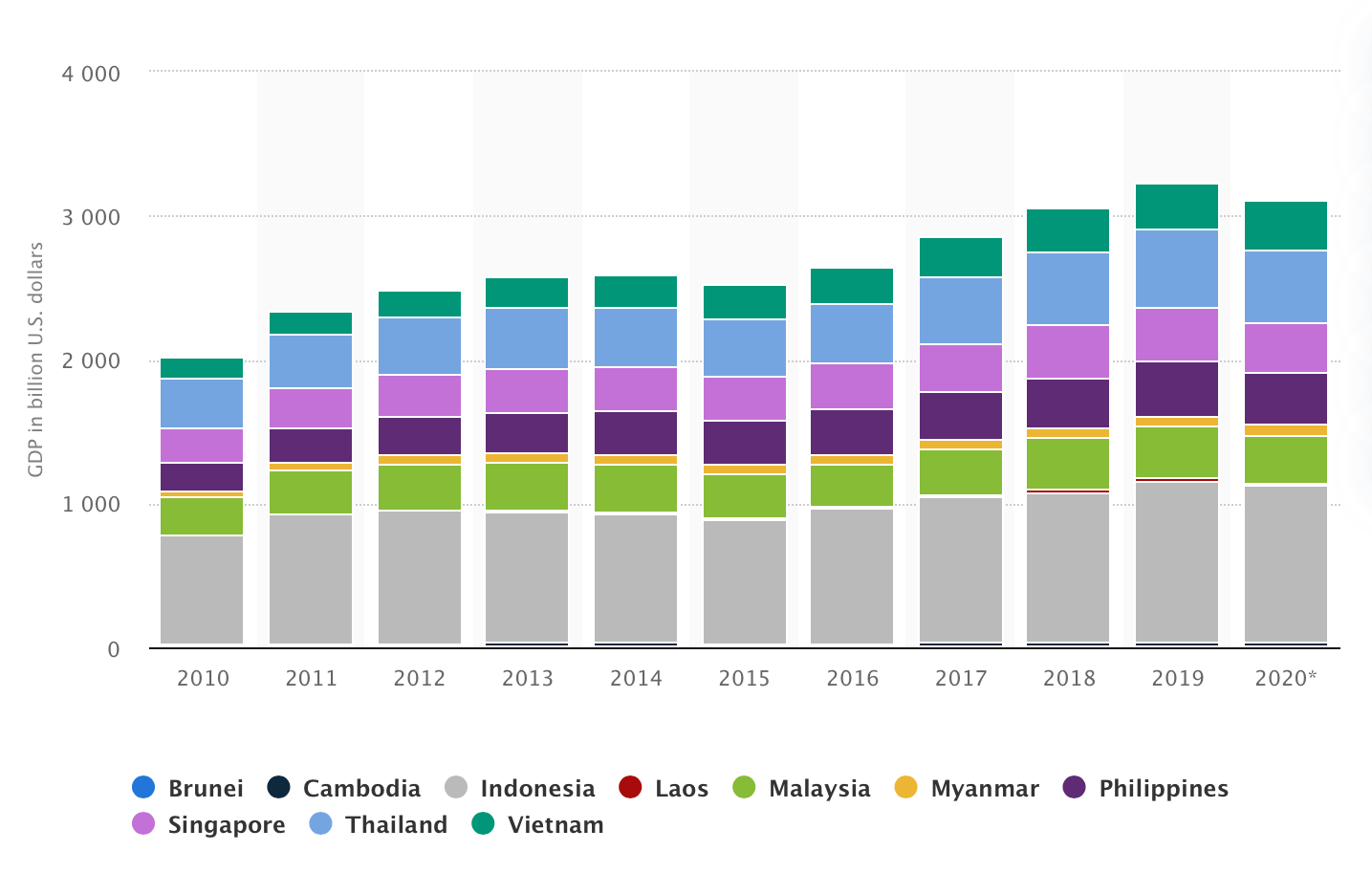This screenshot has height=873, width=1372.
Task: Toggle the Indonesia legend gray dot
Action: (456, 788)
